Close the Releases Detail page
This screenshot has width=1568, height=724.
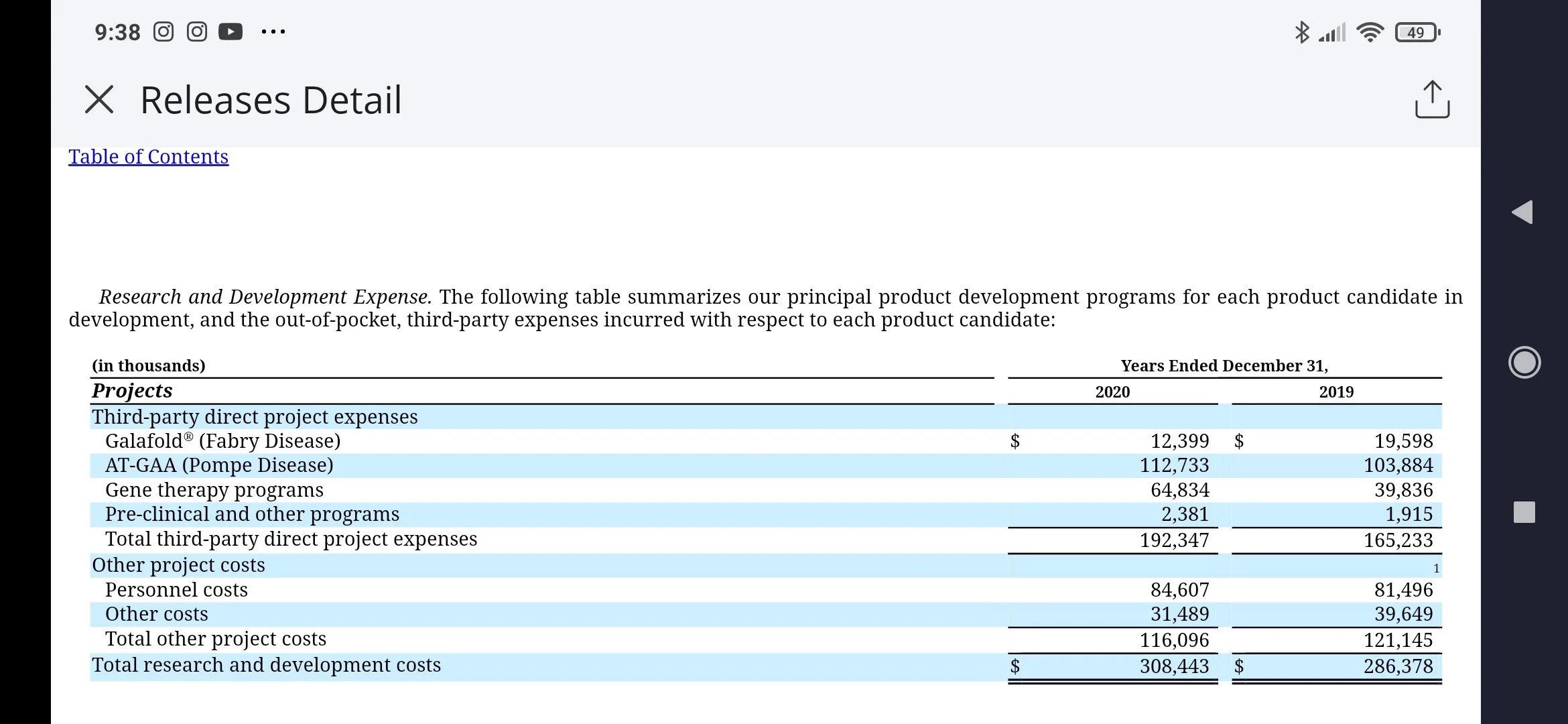pos(99,100)
